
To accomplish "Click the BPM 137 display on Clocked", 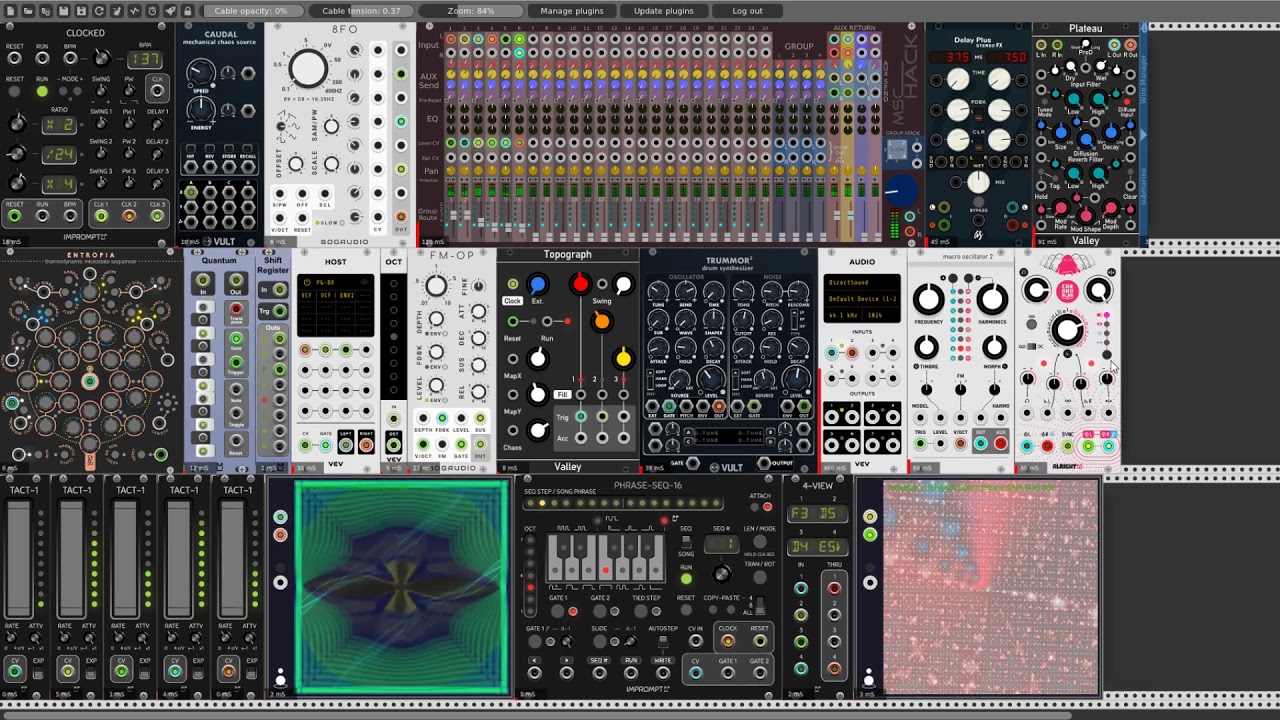I will (144, 60).
